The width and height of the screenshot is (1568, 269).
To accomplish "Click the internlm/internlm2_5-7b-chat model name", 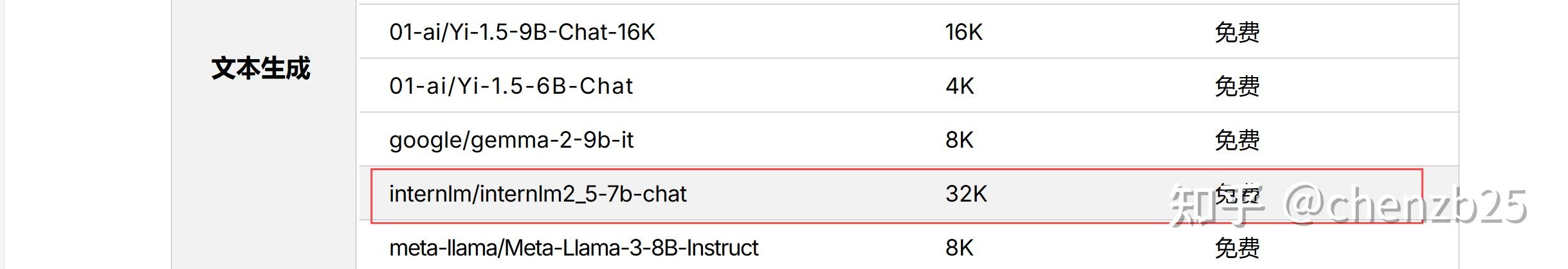I will (538, 194).
